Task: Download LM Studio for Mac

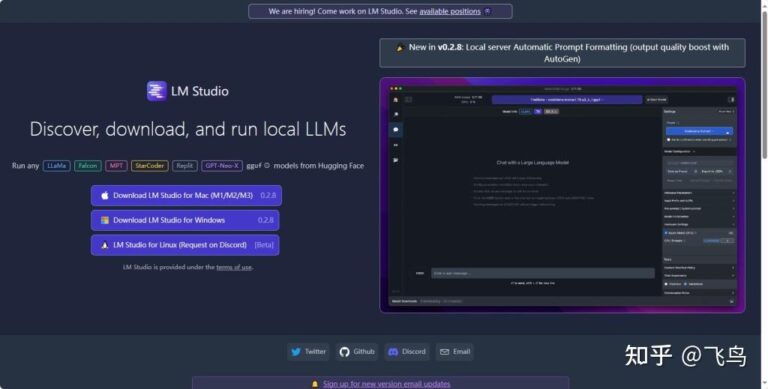Action: click(x=186, y=195)
